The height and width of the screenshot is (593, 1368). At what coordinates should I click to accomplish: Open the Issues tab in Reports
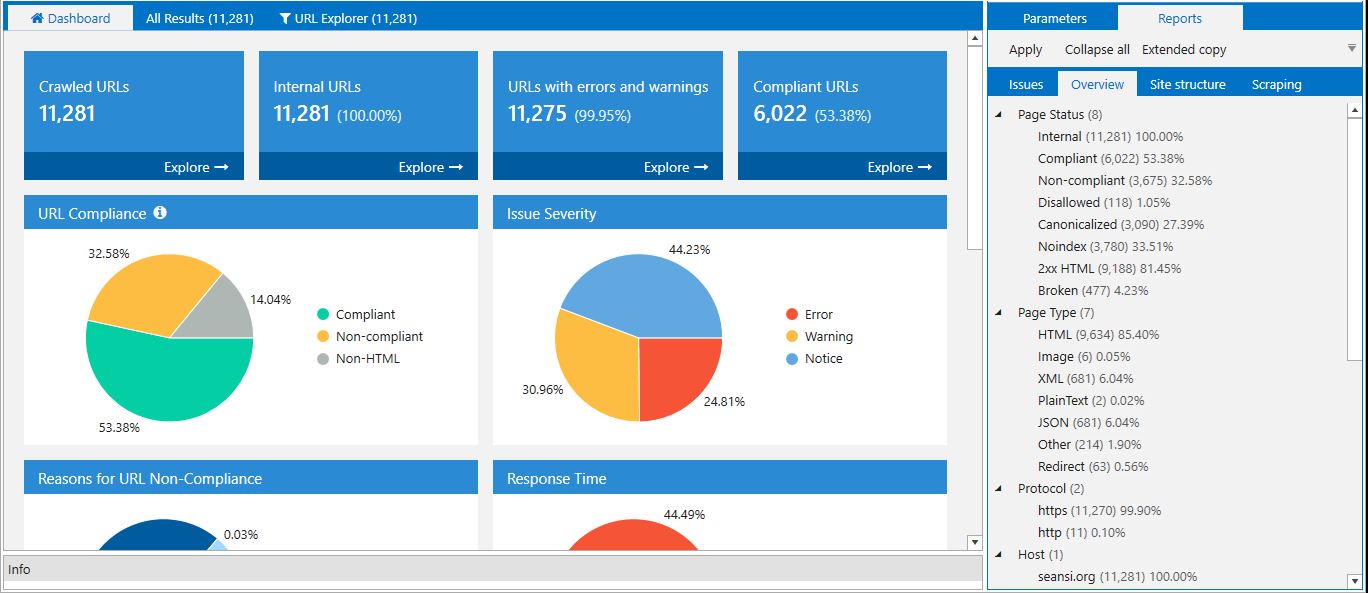(x=1026, y=84)
